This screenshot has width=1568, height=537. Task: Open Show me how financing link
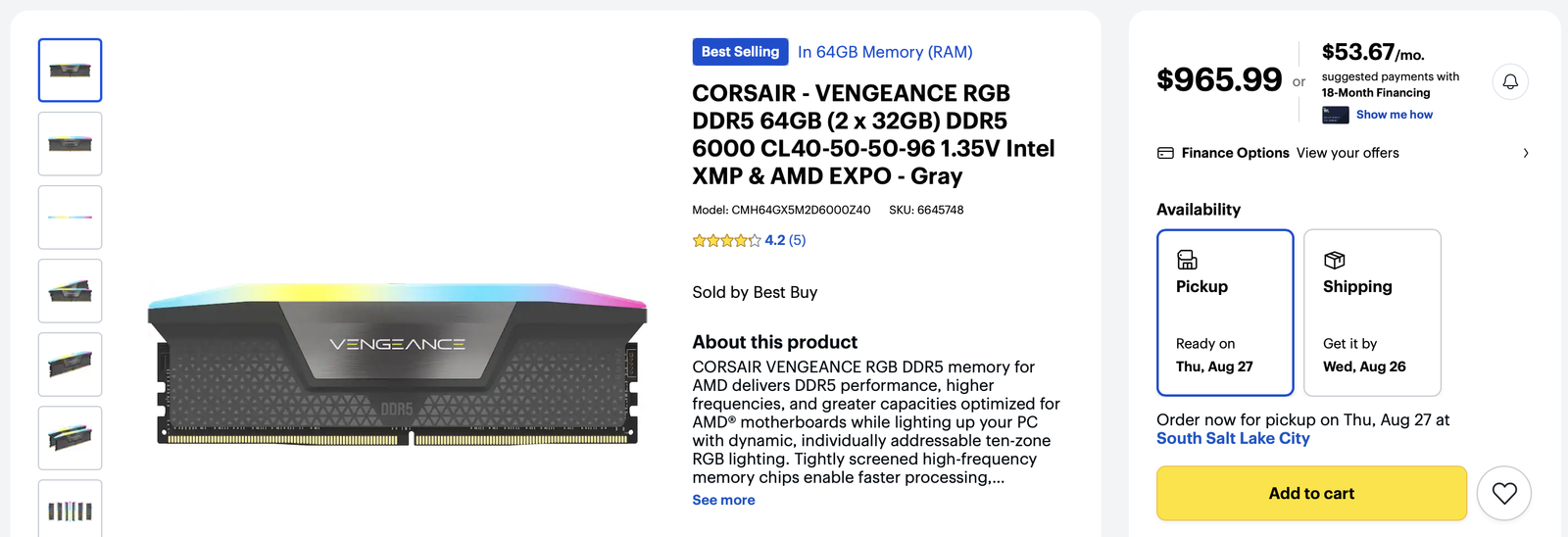tap(1394, 115)
